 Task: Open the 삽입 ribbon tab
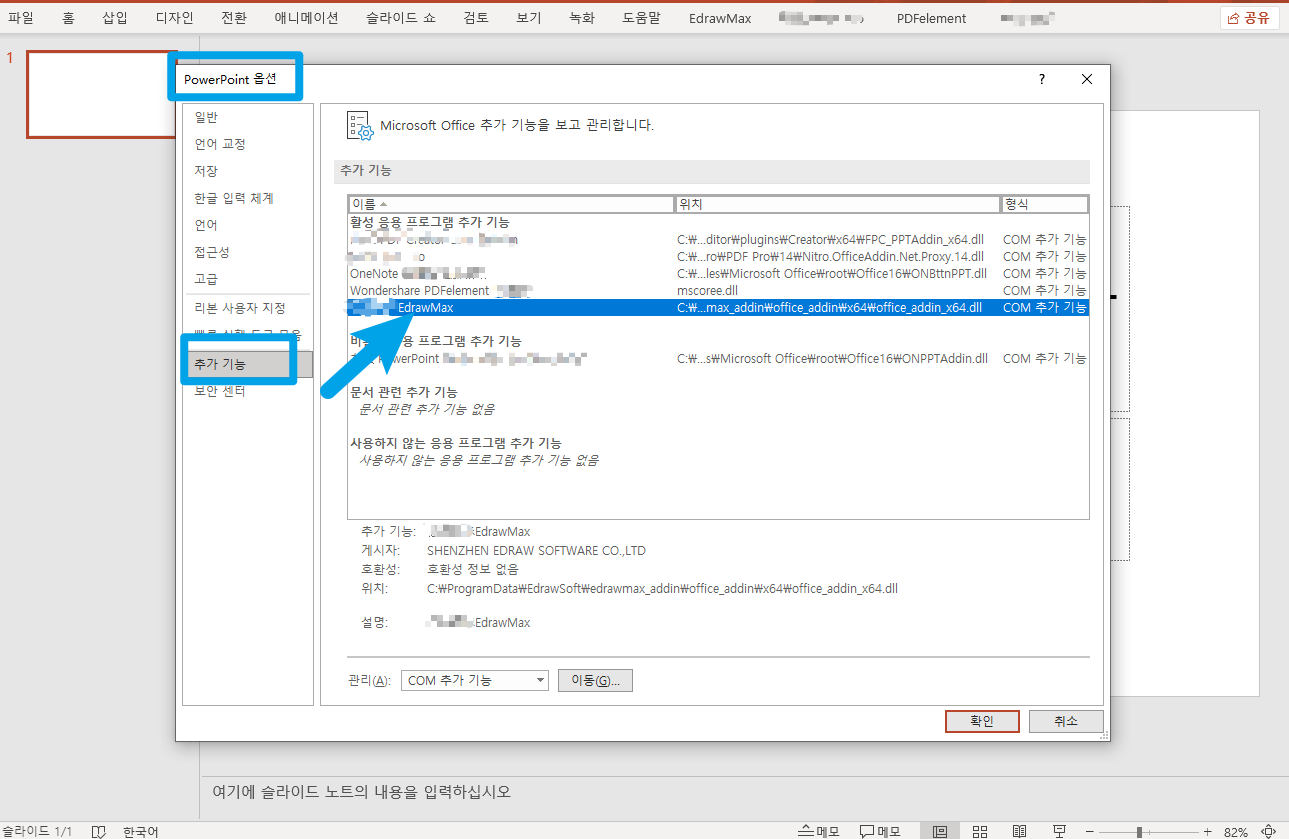click(115, 18)
